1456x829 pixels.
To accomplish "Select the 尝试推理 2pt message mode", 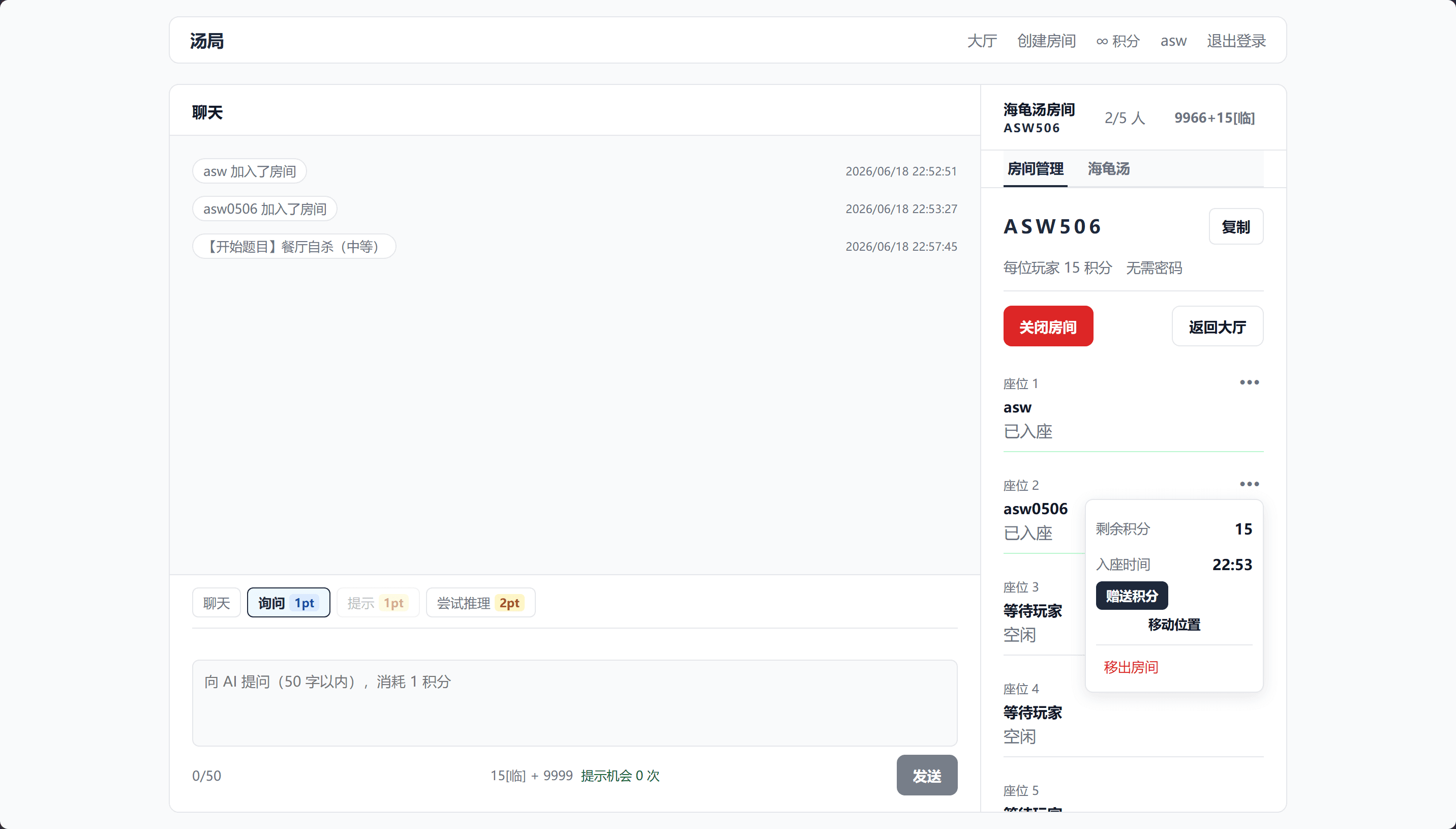I will pos(480,602).
